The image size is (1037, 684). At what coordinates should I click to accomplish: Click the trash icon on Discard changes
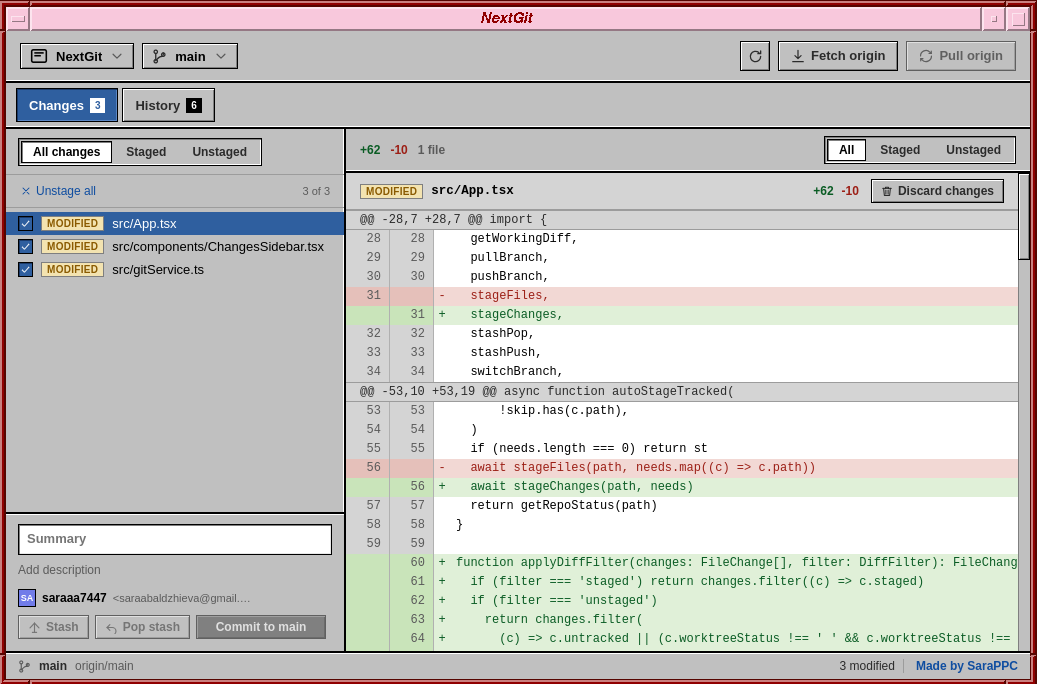click(x=887, y=191)
